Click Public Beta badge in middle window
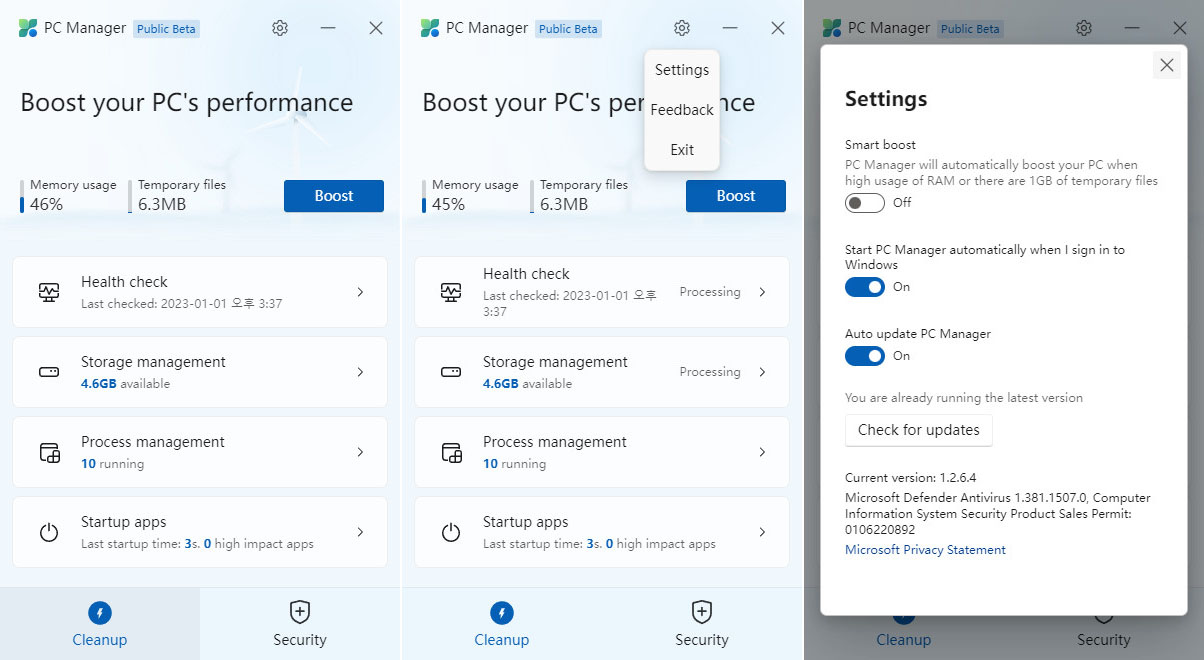The image size is (1204, 660). [x=568, y=29]
